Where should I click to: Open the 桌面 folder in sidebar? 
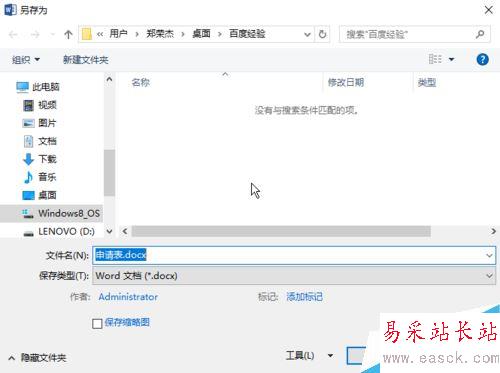click(x=39, y=195)
